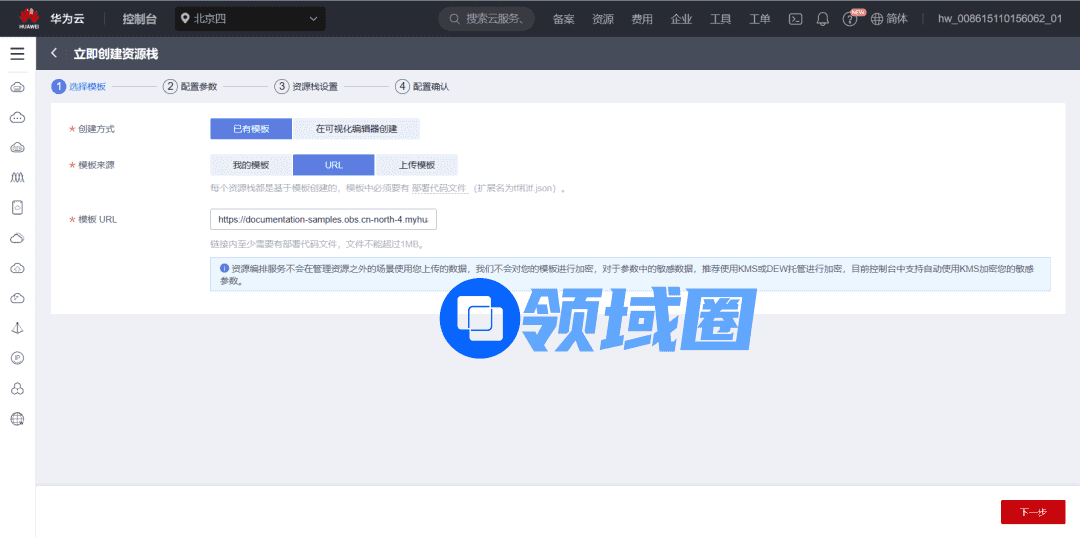Image resolution: width=1080 pixels, height=538 pixels.
Task: Open the 费用 menu in top bar
Action: point(642,19)
